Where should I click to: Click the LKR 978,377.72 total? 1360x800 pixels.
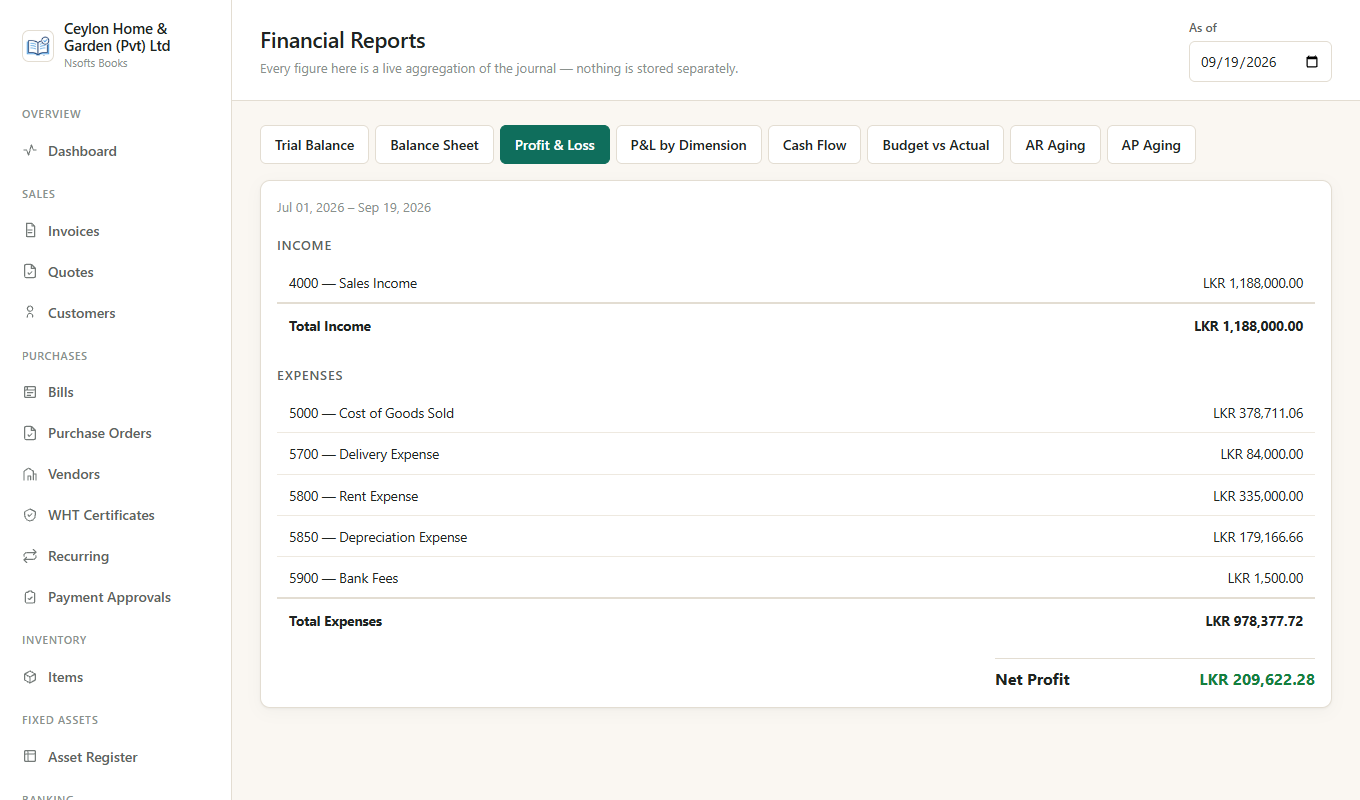pyautogui.click(x=1254, y=621)
